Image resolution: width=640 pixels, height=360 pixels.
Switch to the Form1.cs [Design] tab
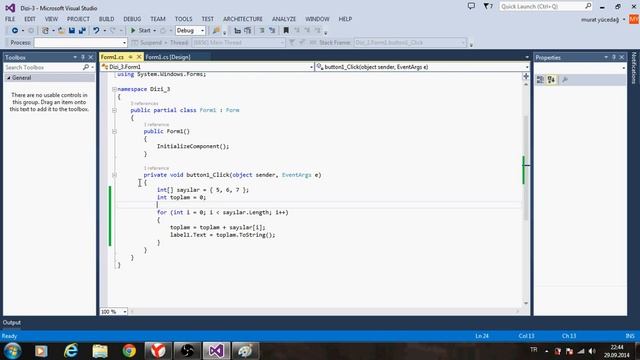(168, 57)
